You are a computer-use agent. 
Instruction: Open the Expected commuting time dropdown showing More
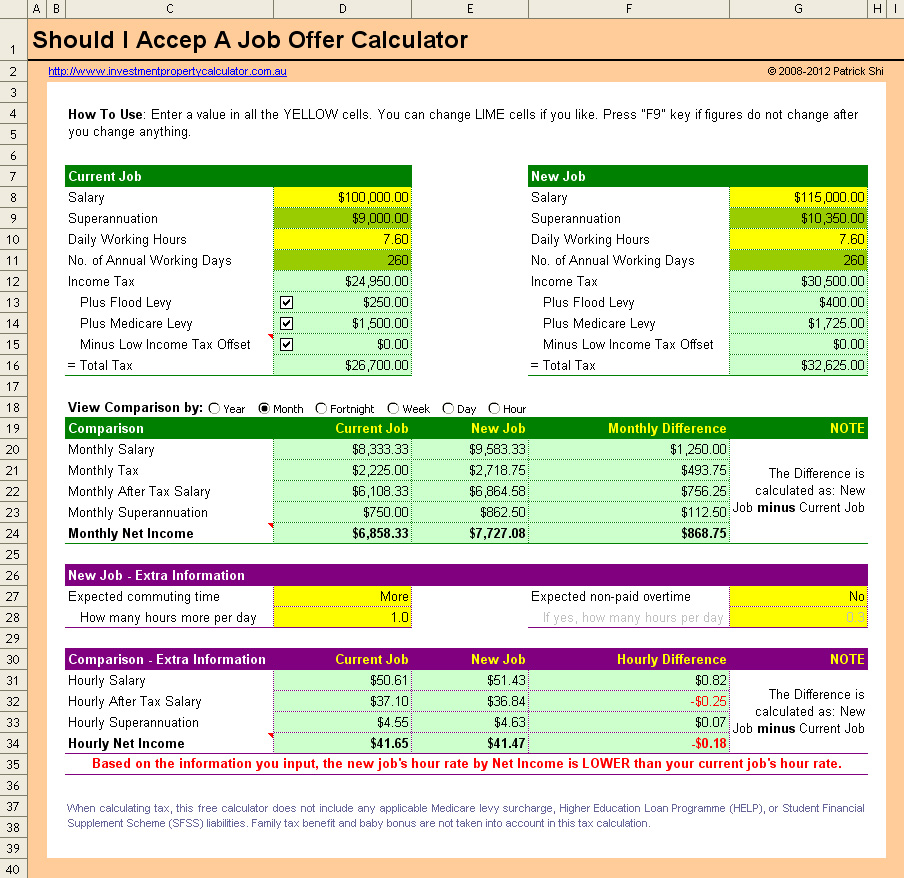click(x=342, y=597)
